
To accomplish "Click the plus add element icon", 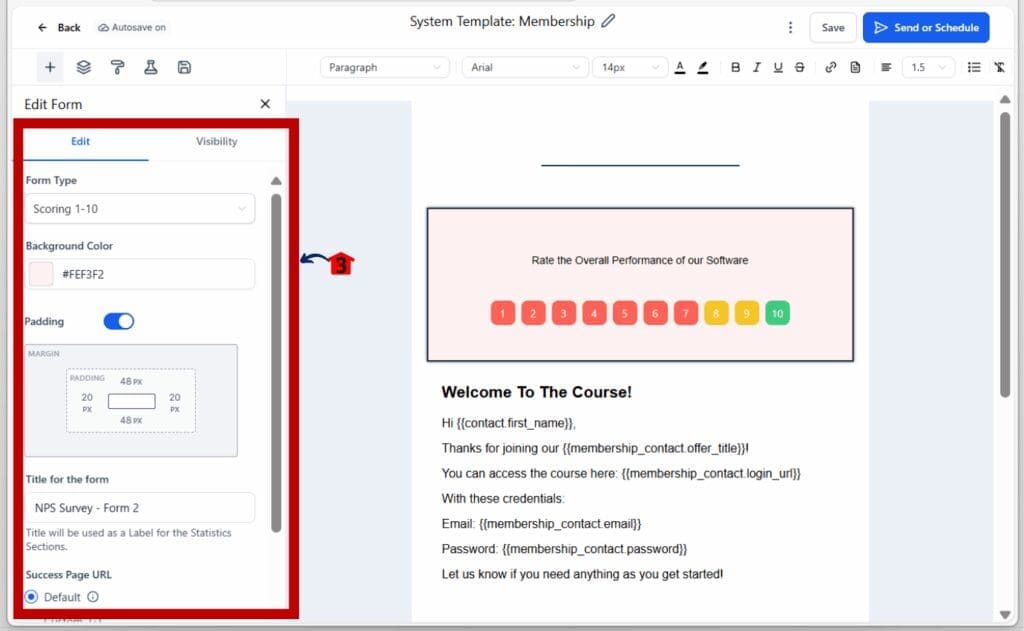I will point(50,67).
